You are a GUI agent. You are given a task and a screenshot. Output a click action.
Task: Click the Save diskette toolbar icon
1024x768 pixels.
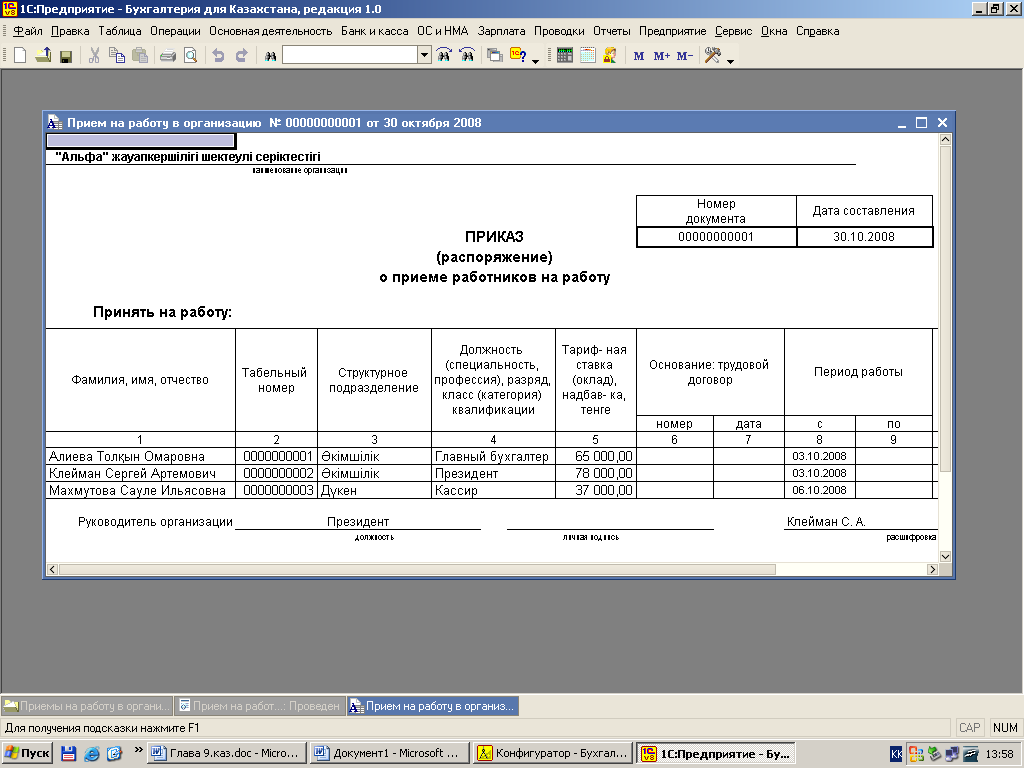65,56
